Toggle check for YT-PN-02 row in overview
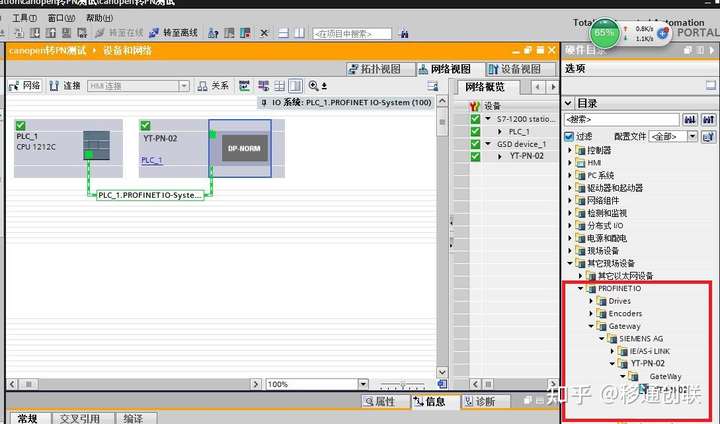The width and height of the screenshot is (720, 424). (x=475, y=156)
